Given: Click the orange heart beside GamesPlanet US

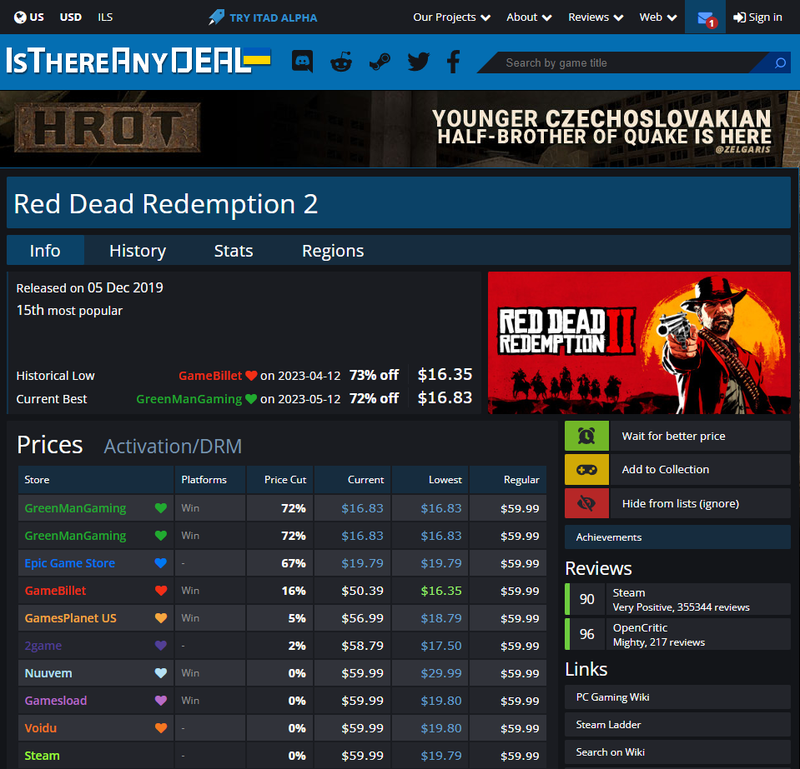Looking at the screenshot, I should pos(161,618).
